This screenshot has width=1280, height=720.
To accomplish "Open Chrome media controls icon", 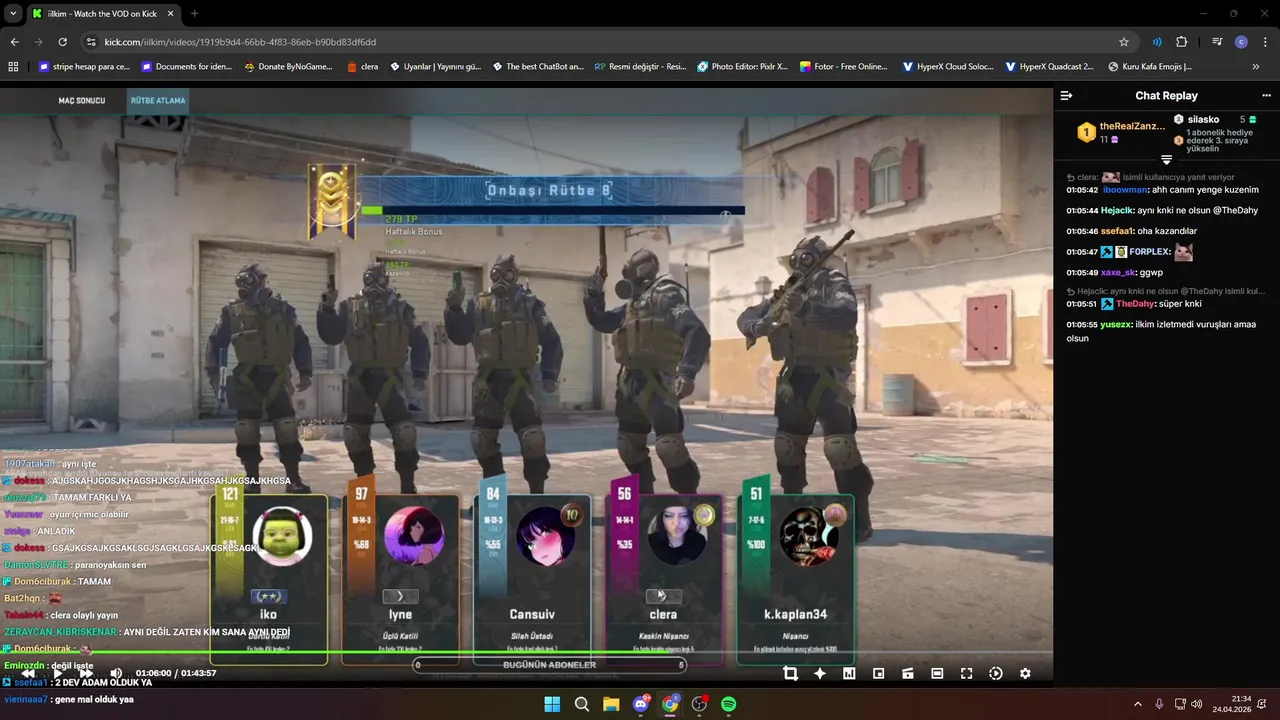I will (1217, 42).
